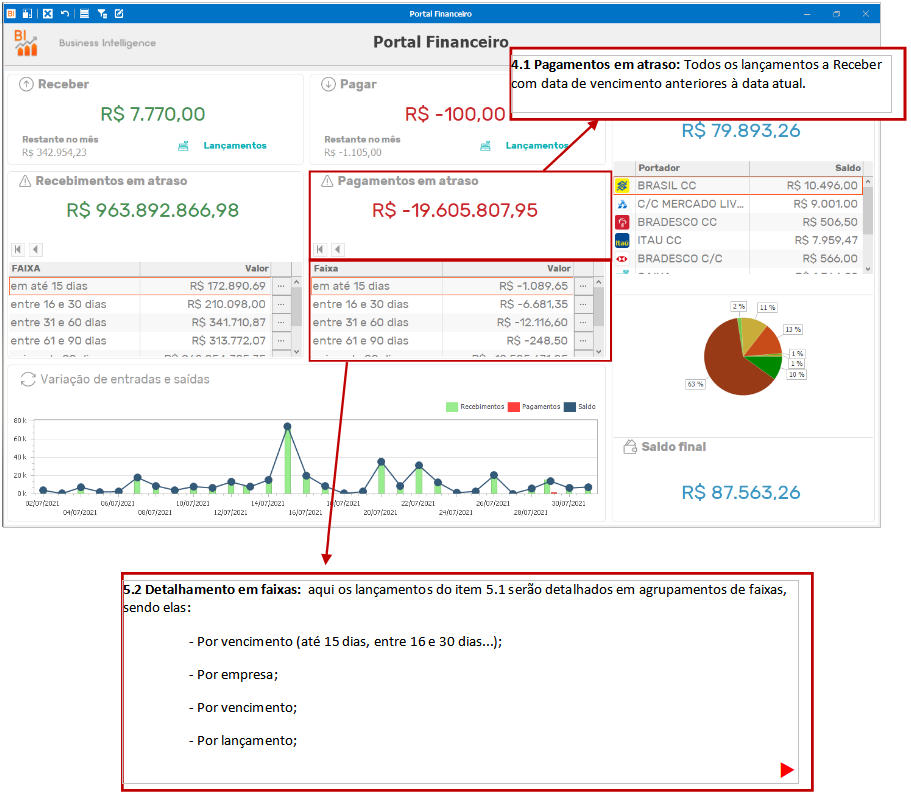The height and width of the screenshot is (796, 911).
Task: Click the Bradesco C/C bank icon
Action: pyautogui.click(x=622, y=259)
